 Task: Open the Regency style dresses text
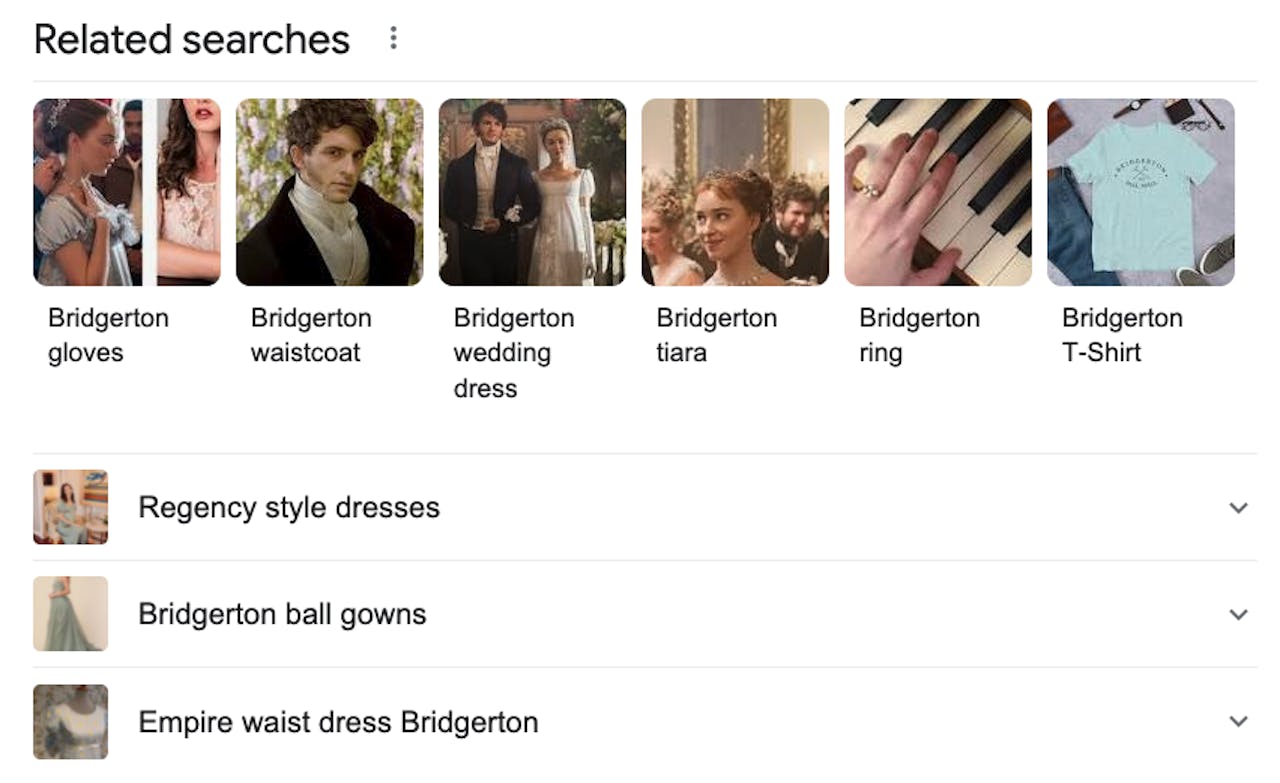tap(289, 507)
